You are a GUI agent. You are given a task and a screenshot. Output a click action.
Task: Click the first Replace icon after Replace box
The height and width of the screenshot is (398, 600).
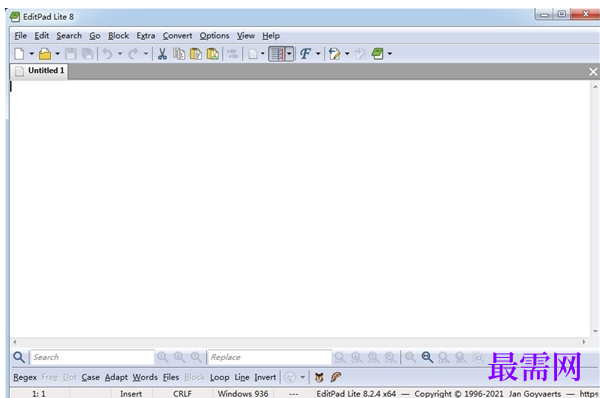pos(340,357)
